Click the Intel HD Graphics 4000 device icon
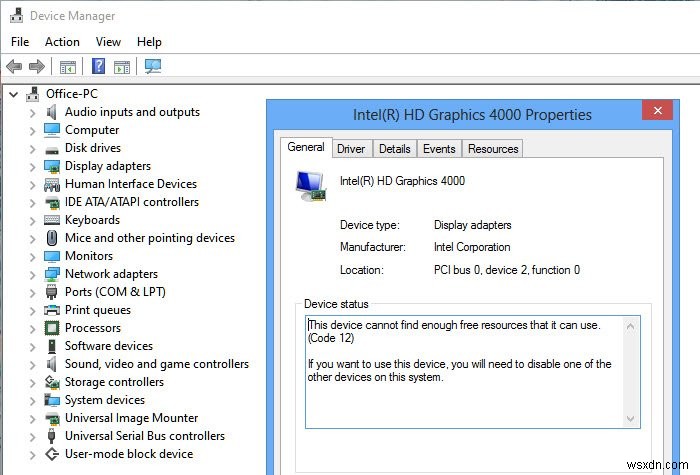 tap(311, 187)
